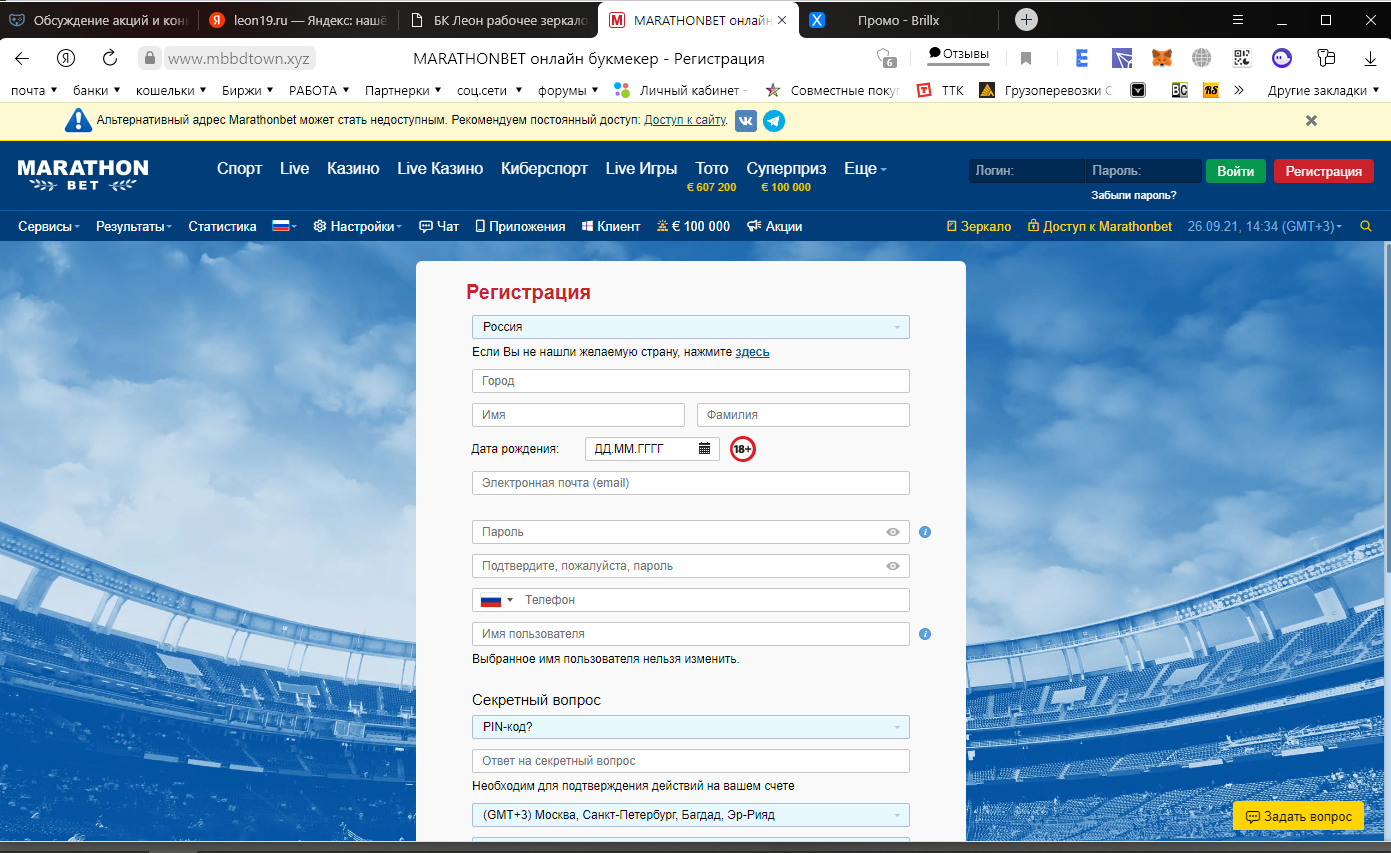Open the GMT+3 timezone dropdown
Screen dimensions: 1391x853
click(x=691, y=815)
